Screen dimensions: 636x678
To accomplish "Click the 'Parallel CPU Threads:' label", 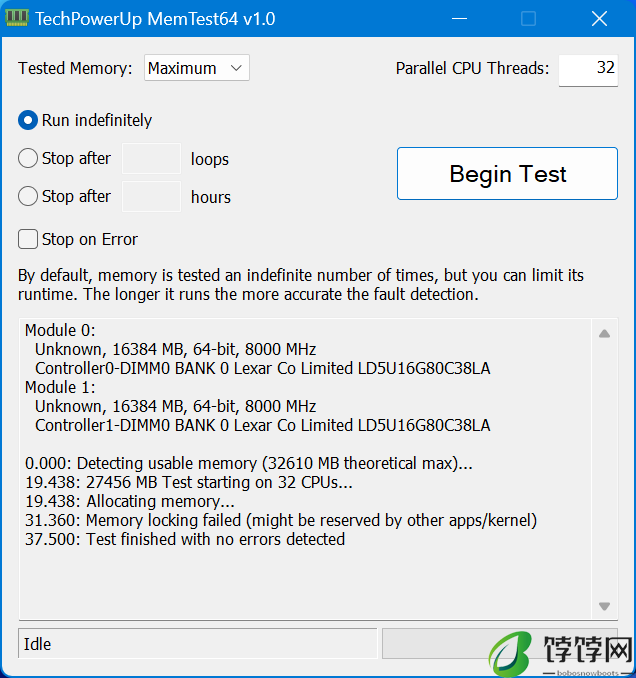I will tap(473, 68).
